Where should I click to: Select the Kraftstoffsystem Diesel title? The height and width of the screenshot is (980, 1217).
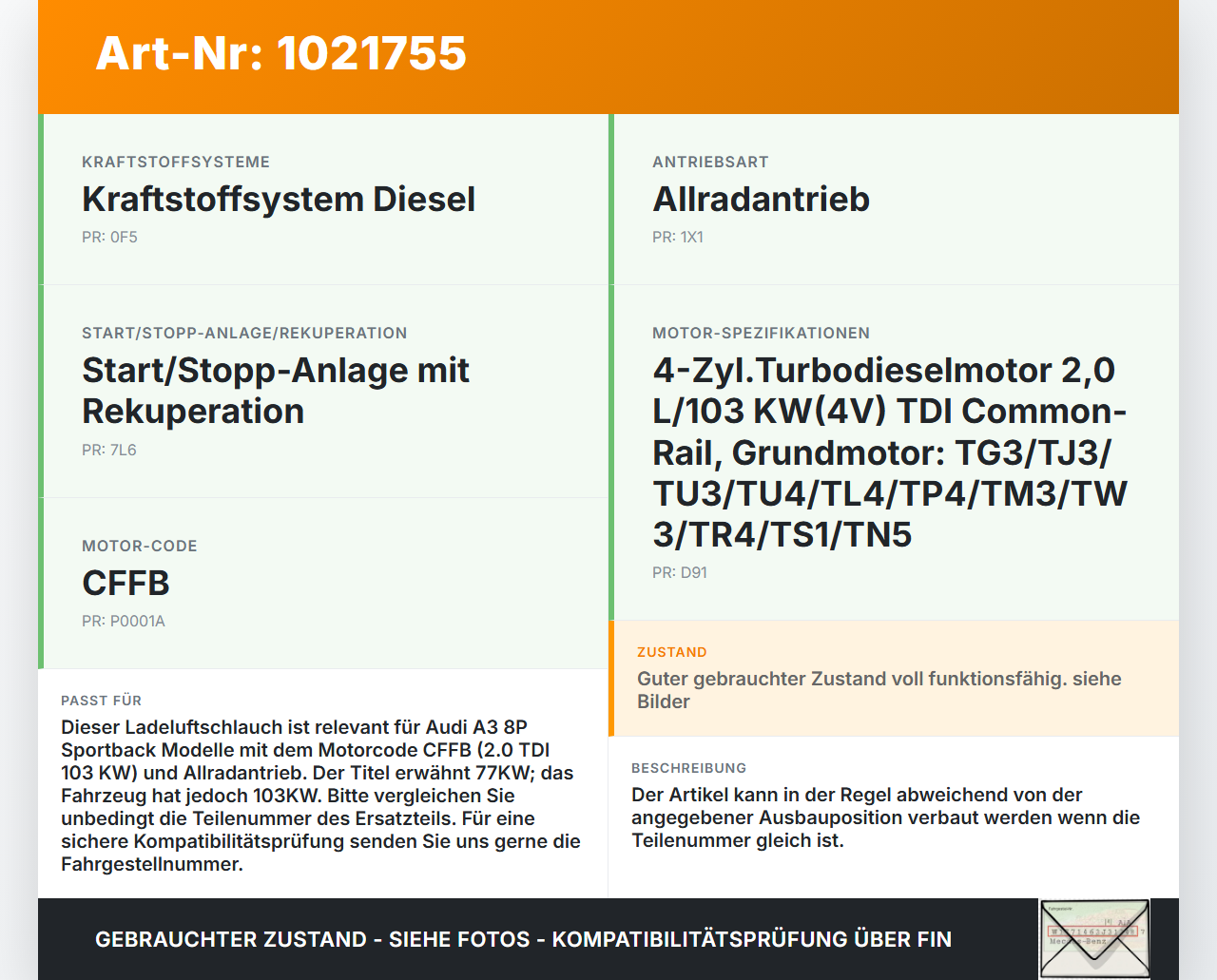pyautogui.click(x=279, y=199)
